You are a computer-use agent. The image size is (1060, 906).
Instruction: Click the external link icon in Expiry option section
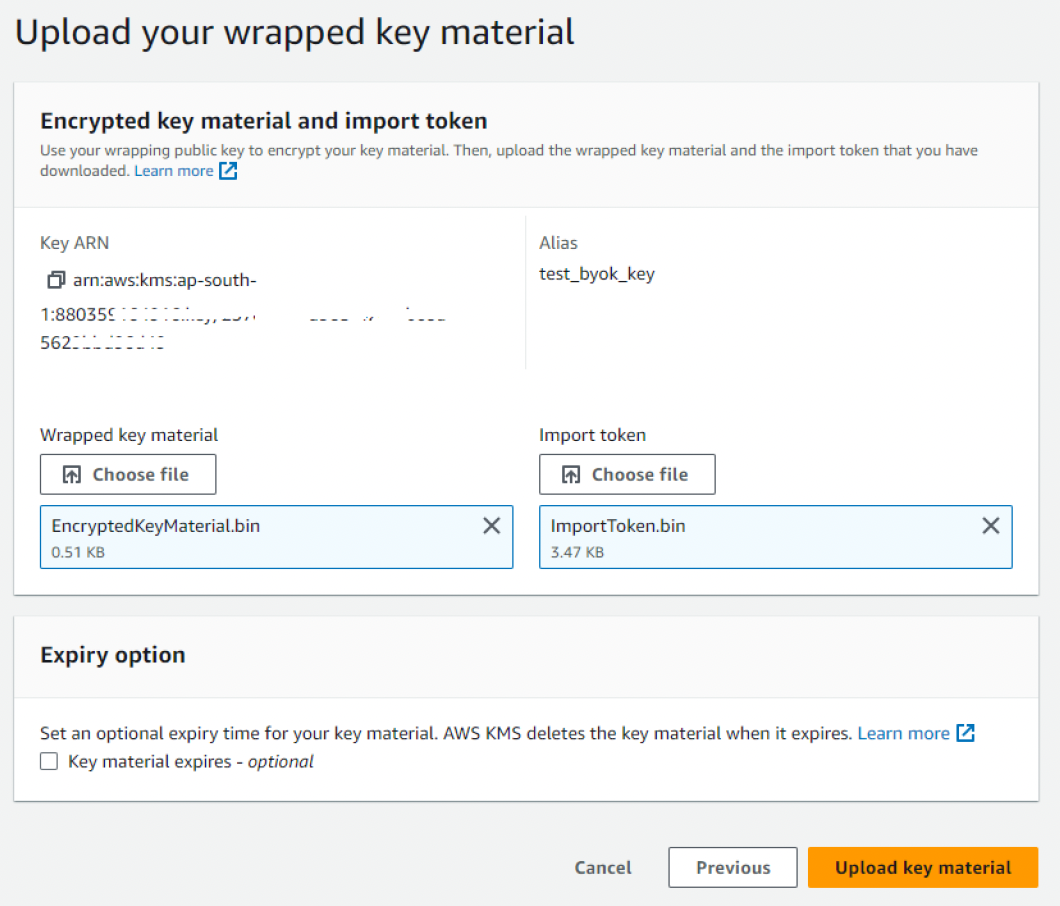(966, 733)
